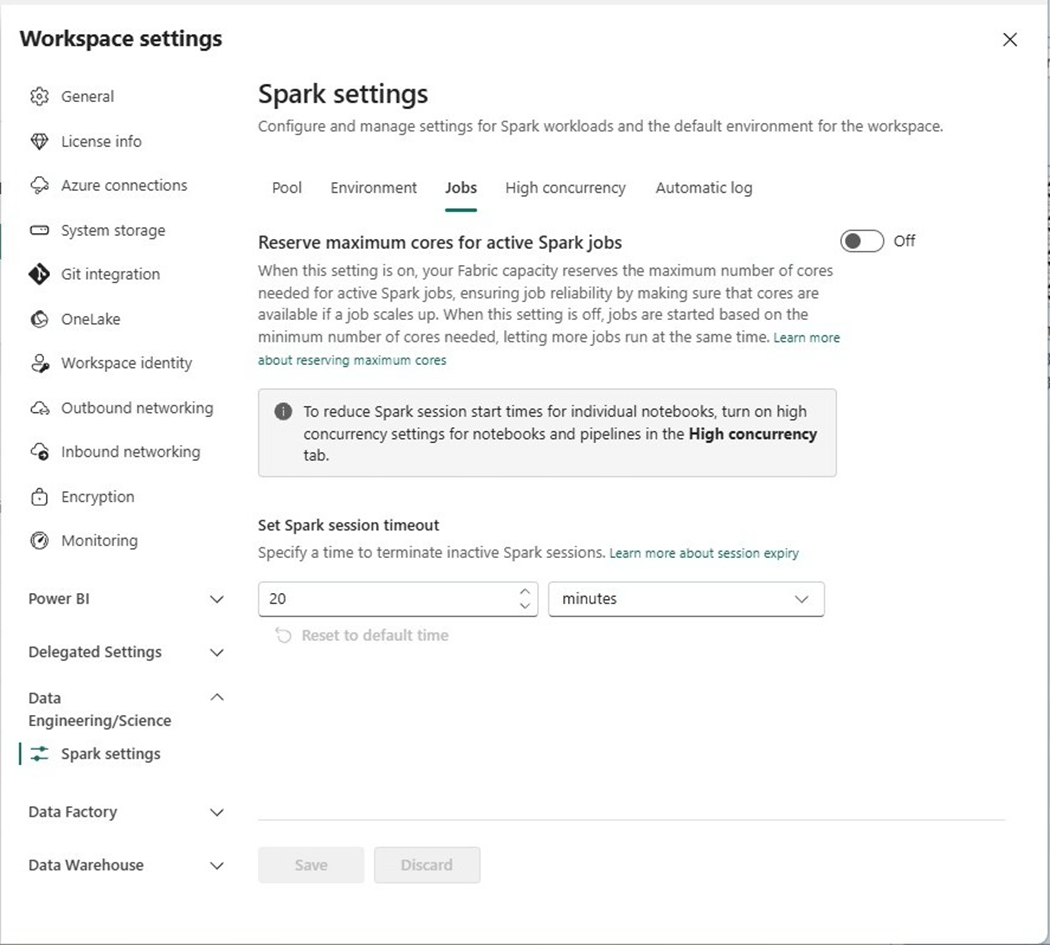Click the License info diamond icon
Image resolution: width=1050 pixels, height=945 pixels.
[40, 141]
